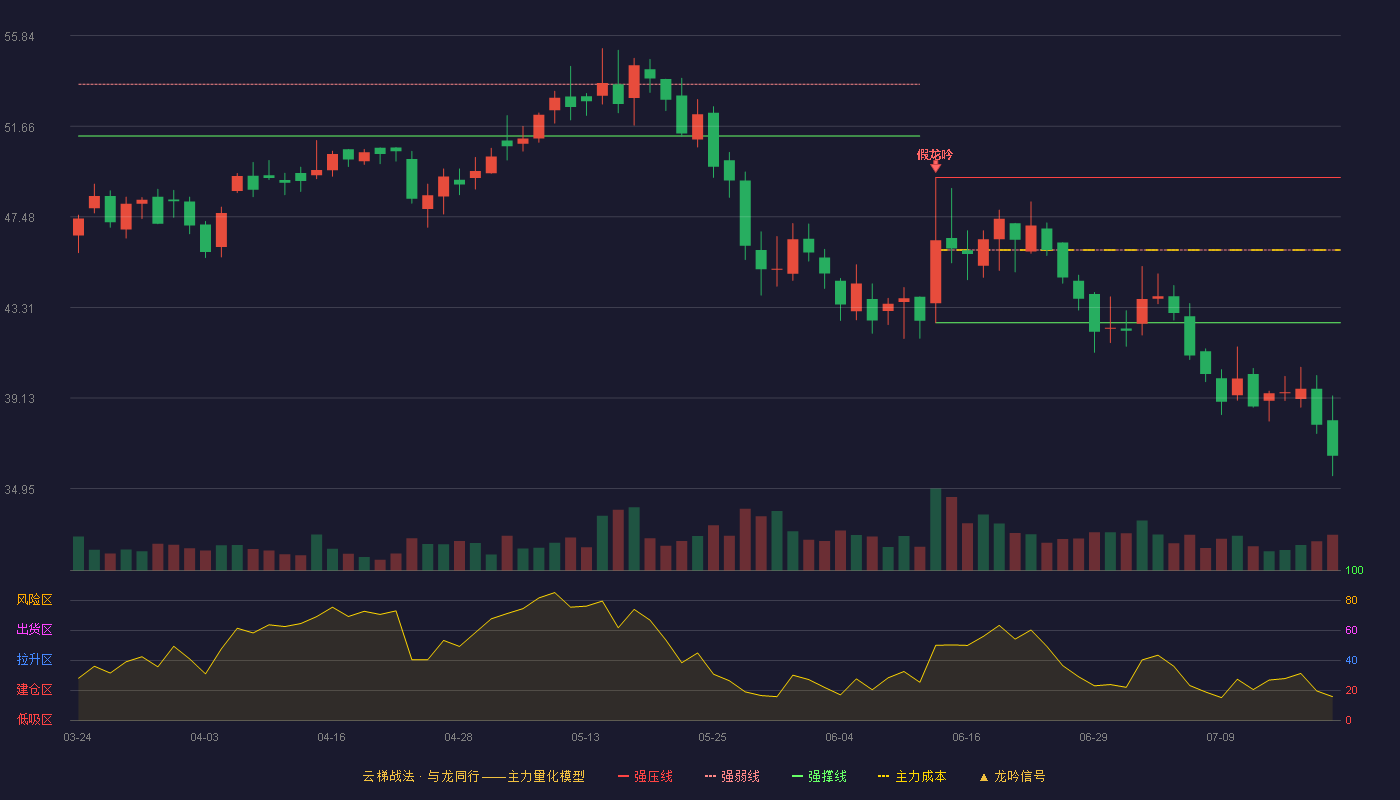Screen dimensions: 1400x800
Task: Click the 20 indicator scale value
Action: [x=1351, y=691]
